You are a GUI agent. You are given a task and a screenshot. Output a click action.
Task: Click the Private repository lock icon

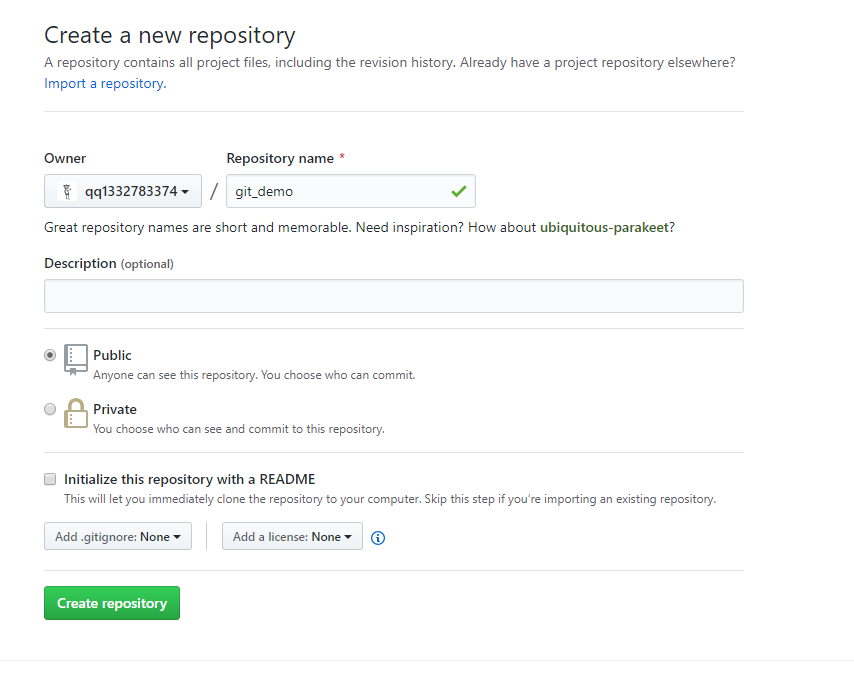(x=76, y=413)
